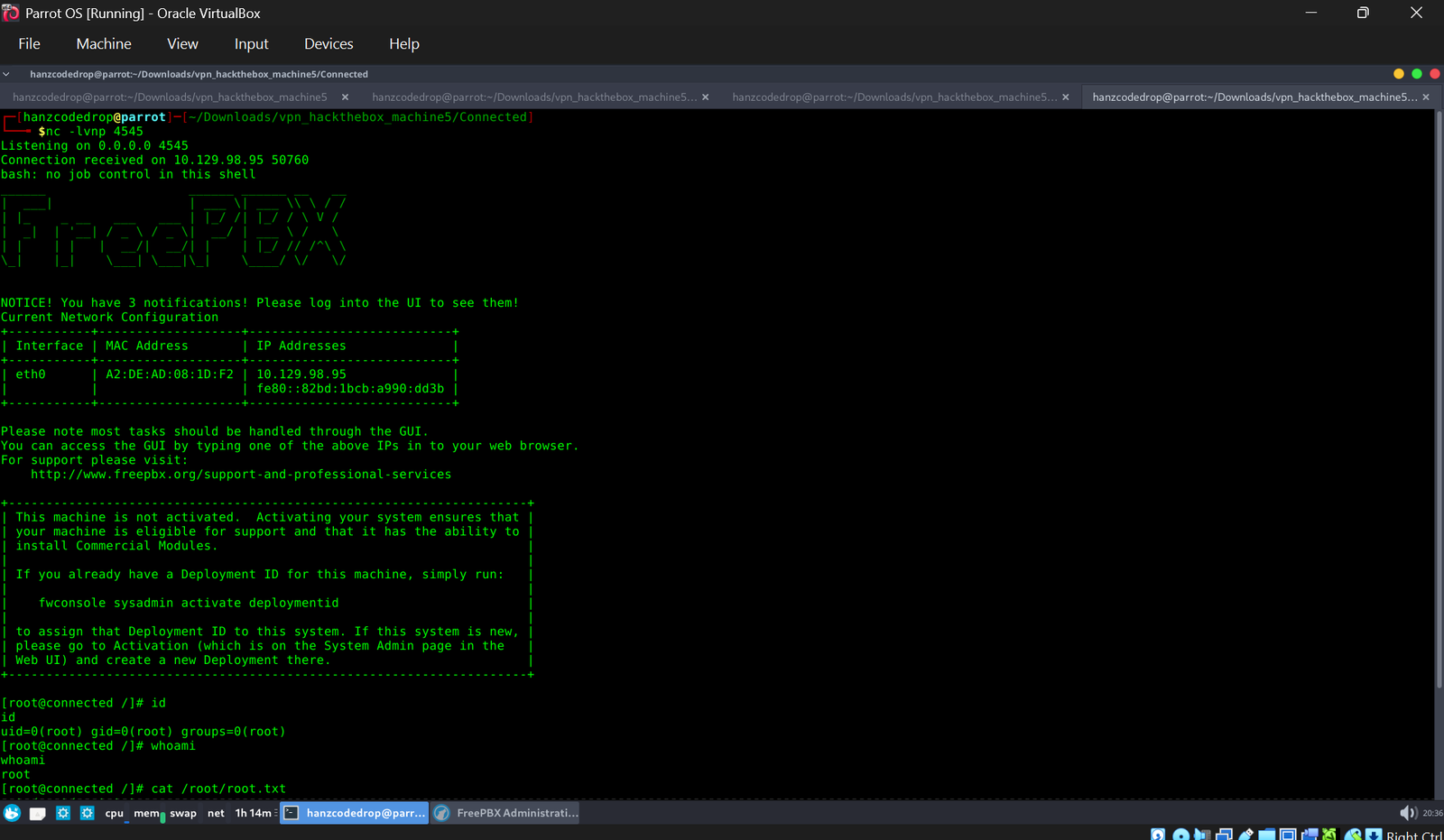Screen dimensions: 1444x840
Task: Click the VirtualBox CPU green chip icon
Action: tap(1329, 835)
